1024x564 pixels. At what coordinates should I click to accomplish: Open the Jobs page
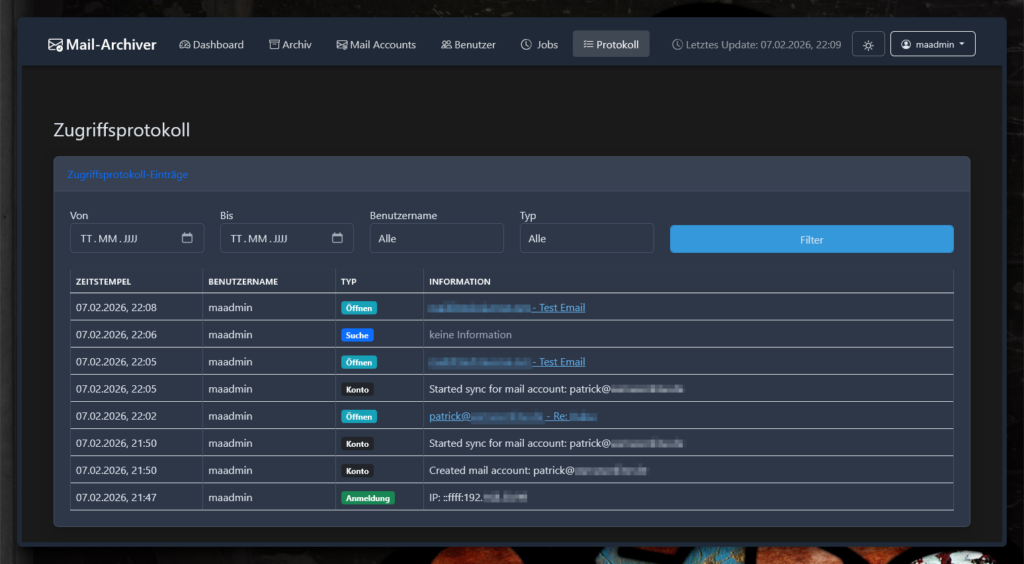click(x=539, y=45)
